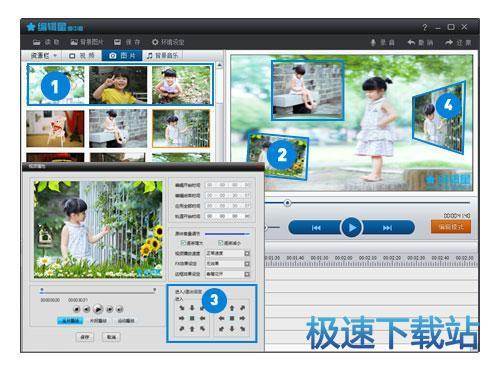500x370 pixels.
Task: Click the right arrow in entry direction grid
Action: tap(182, 318)
